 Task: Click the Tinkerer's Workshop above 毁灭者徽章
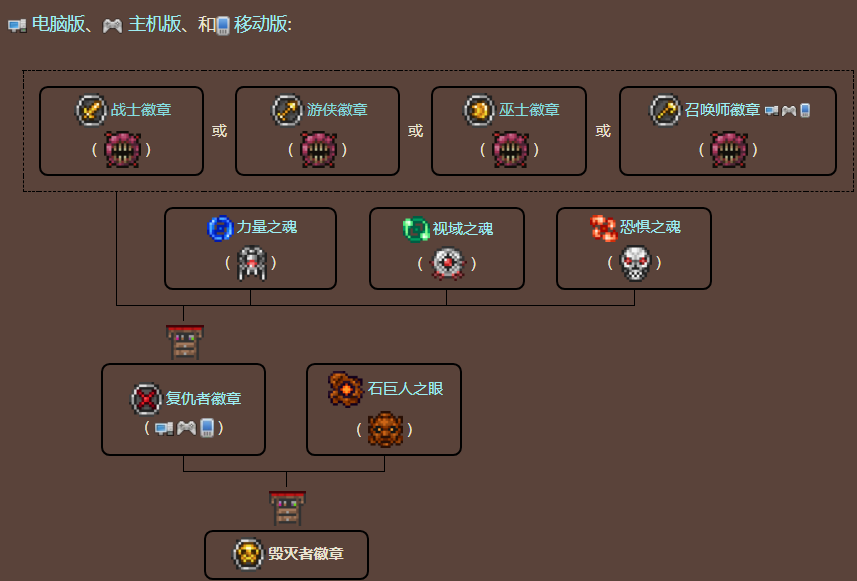point(287,508)
